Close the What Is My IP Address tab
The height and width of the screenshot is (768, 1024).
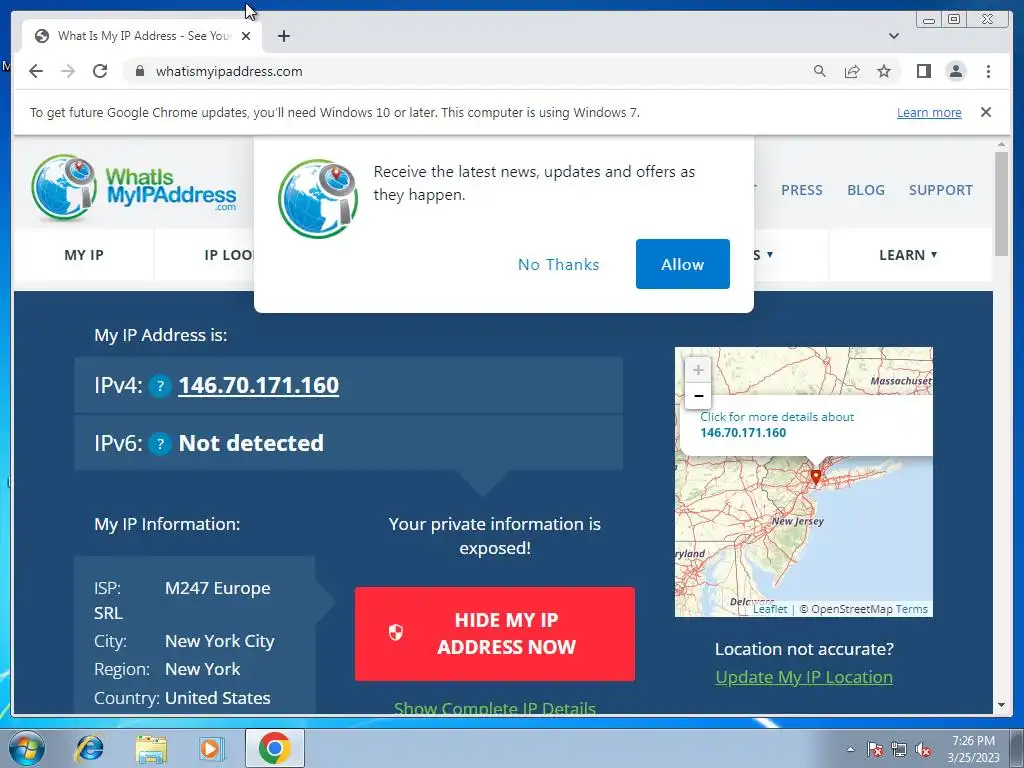(x=246, y=36)
